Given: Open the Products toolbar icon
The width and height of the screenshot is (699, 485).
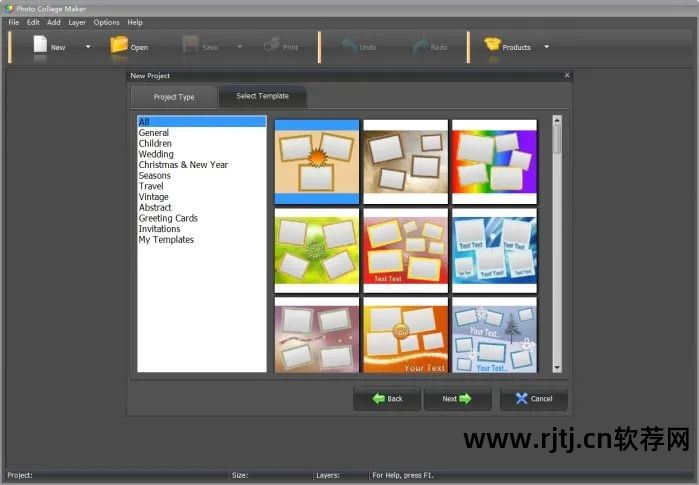Looking at the screenshot, I should [x=492, y=46].
